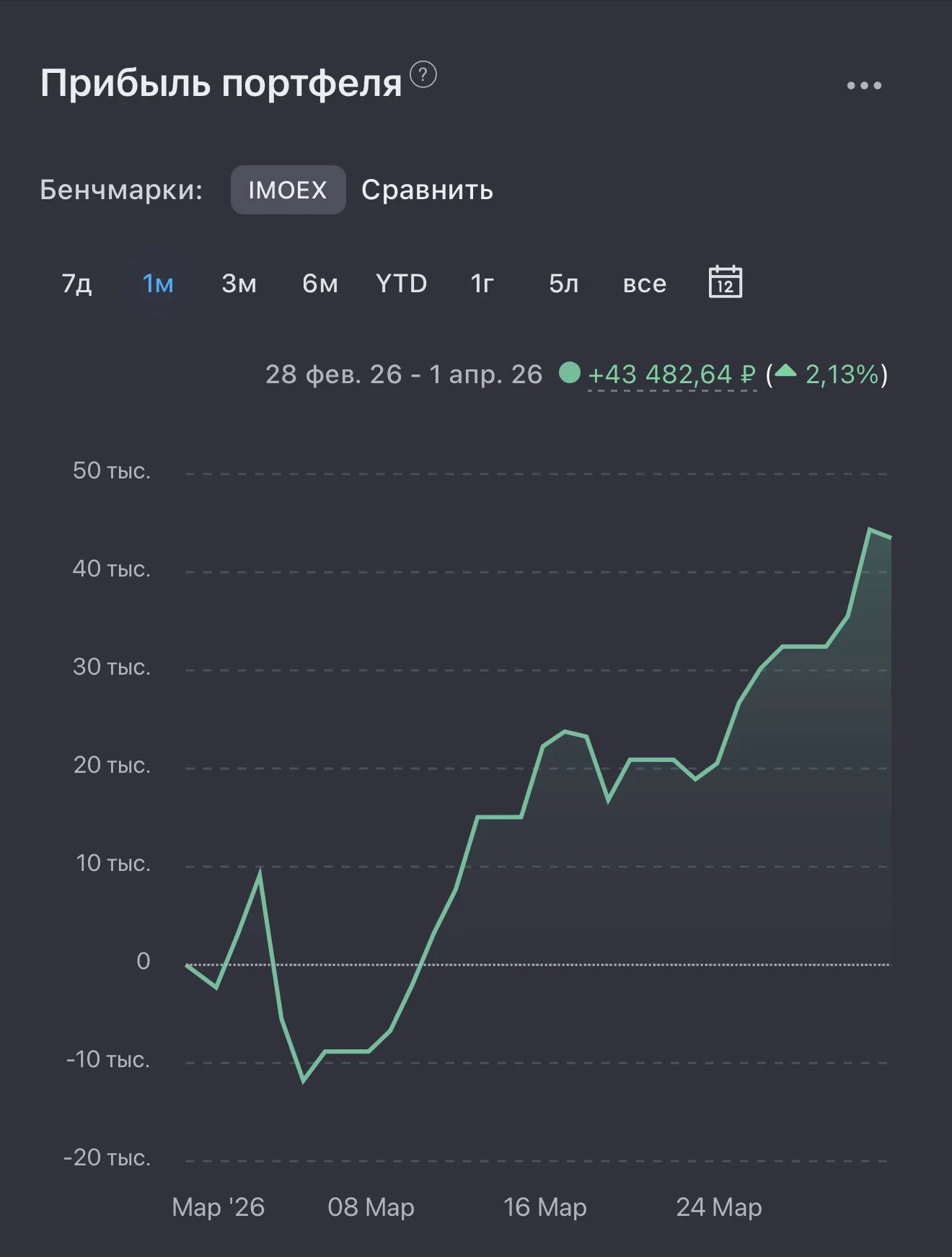This screenshot has width=952, height=1257.
Task: Click the green profit indicator dot
Action: click(570, 373)
